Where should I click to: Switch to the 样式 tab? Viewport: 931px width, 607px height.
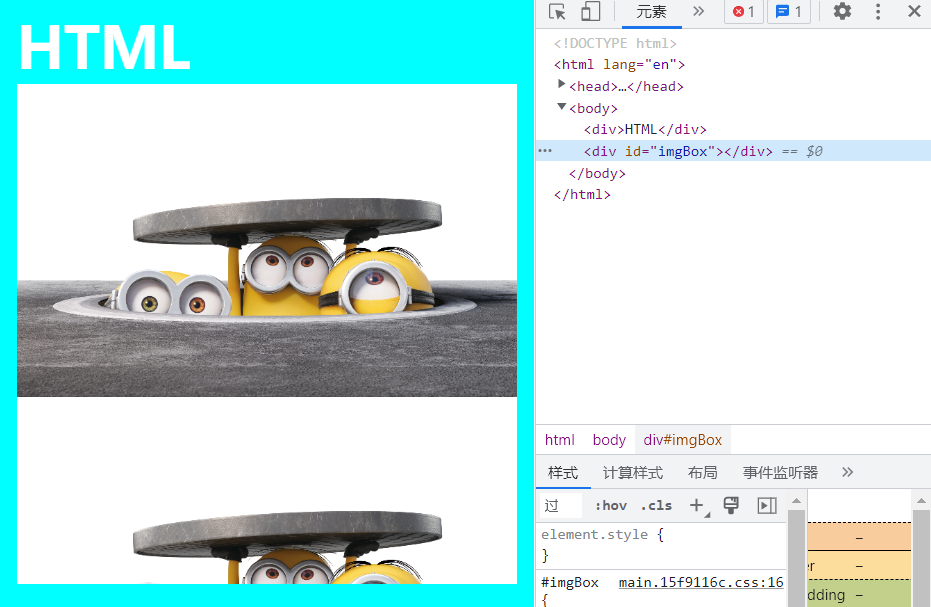pyautogui.click(x=563, y=473)
